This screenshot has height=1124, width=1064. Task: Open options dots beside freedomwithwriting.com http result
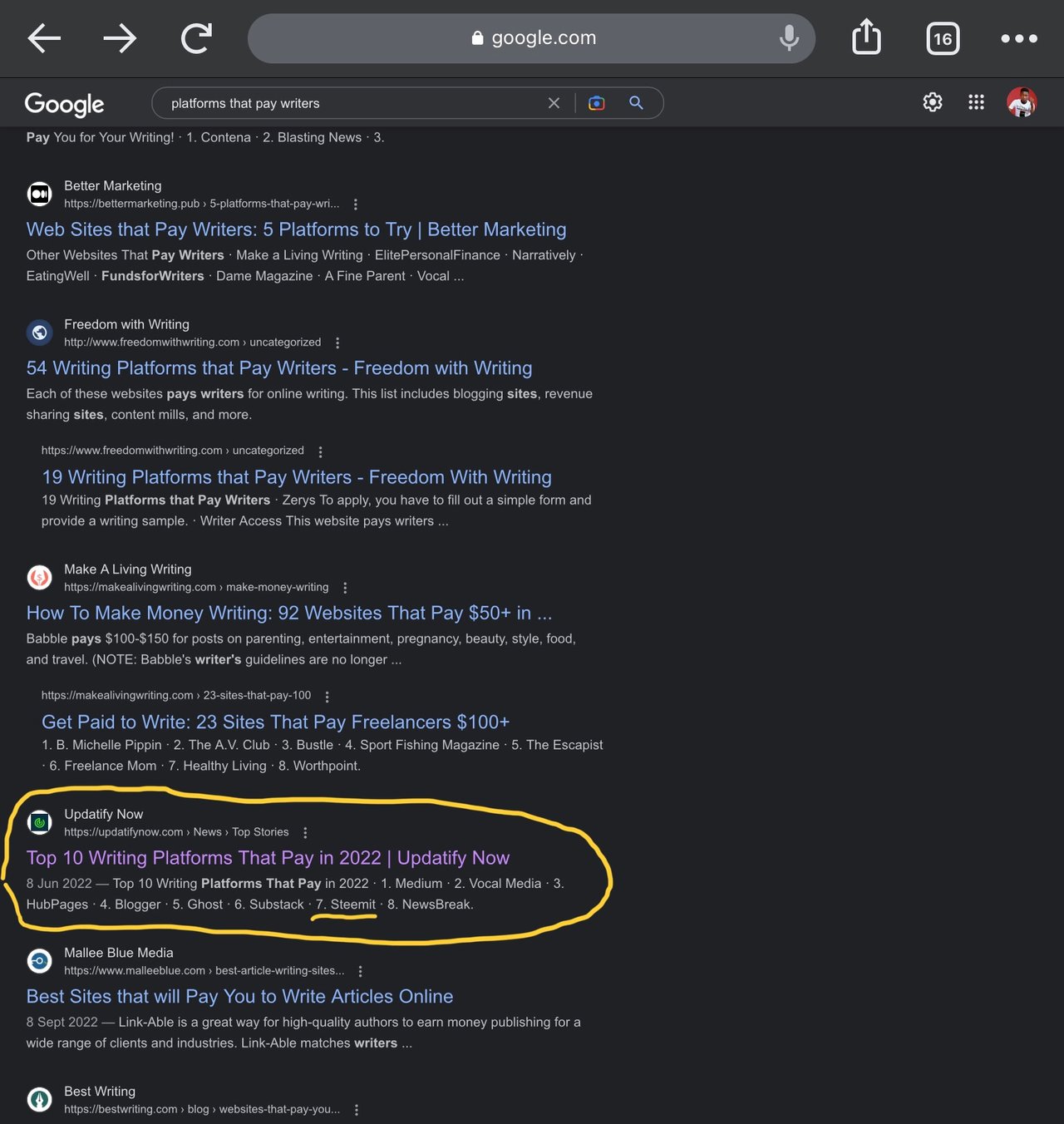point(337,343)
